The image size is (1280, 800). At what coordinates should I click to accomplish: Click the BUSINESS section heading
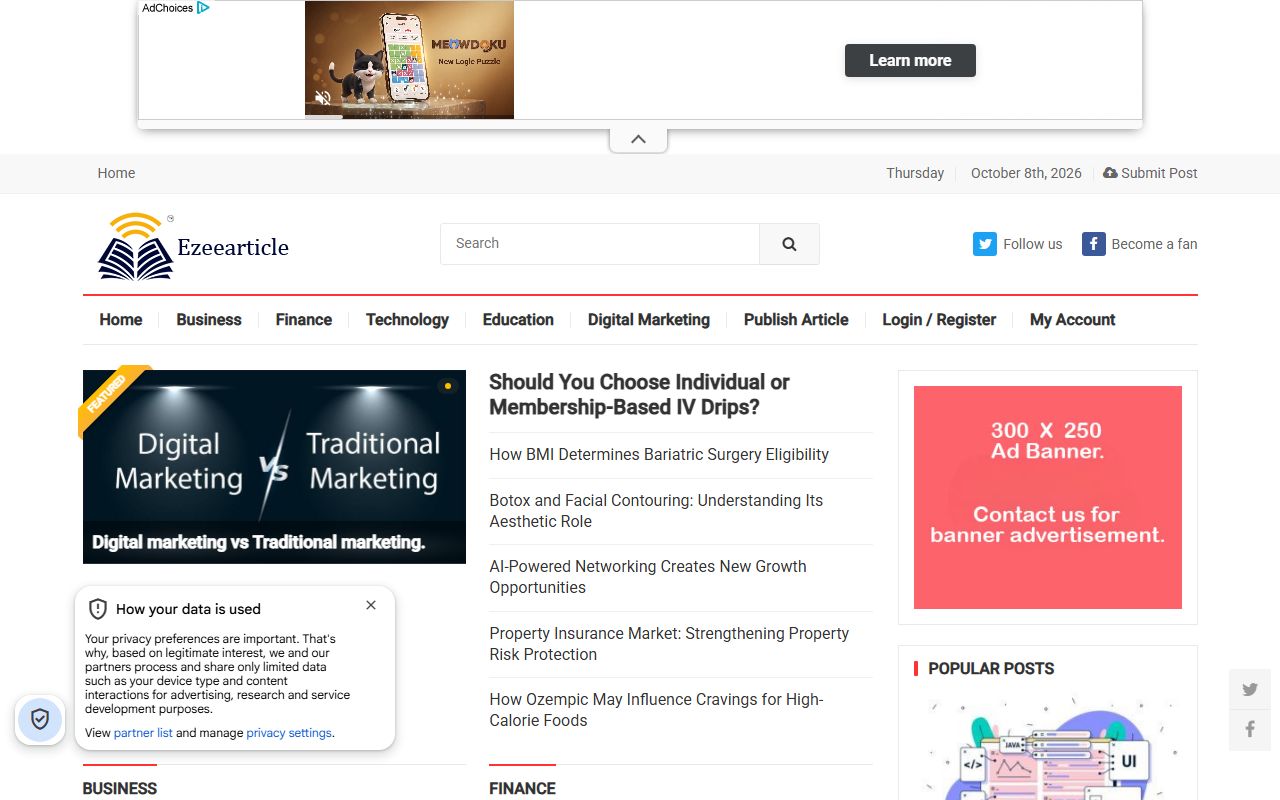coord(120,788)
